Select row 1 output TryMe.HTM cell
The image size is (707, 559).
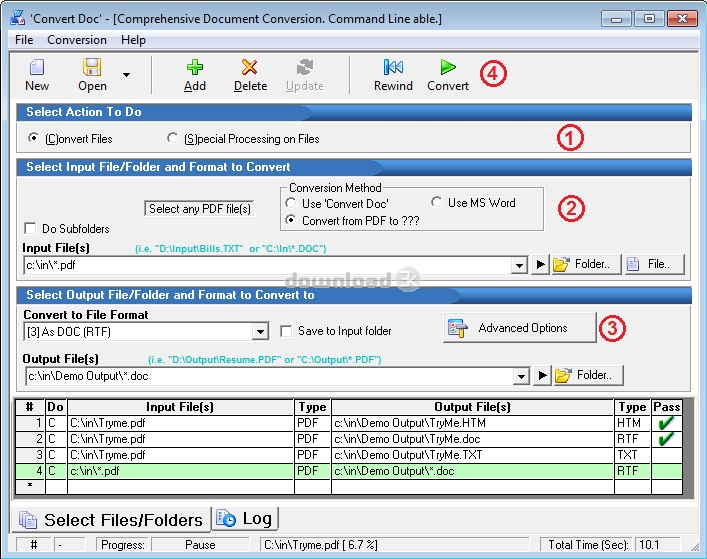pos(473,423)
